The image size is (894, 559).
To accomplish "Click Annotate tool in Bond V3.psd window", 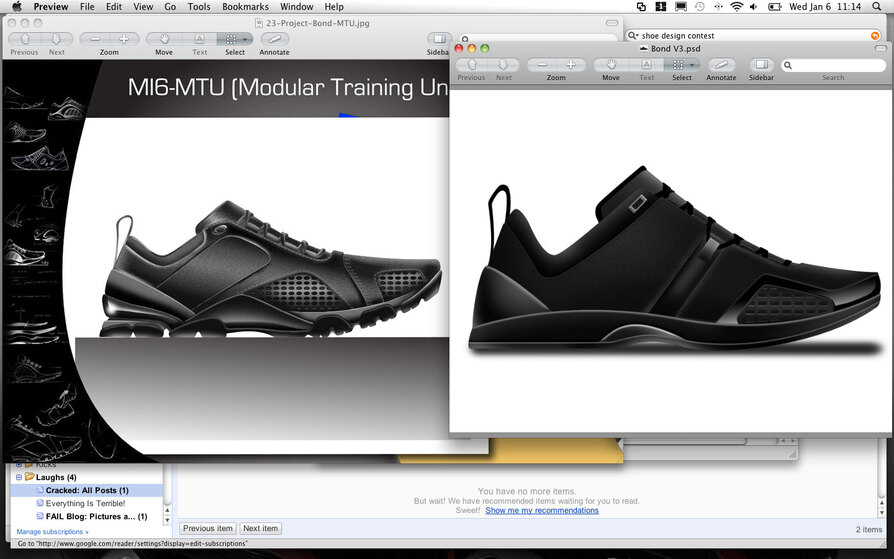I will pos(721,64).
